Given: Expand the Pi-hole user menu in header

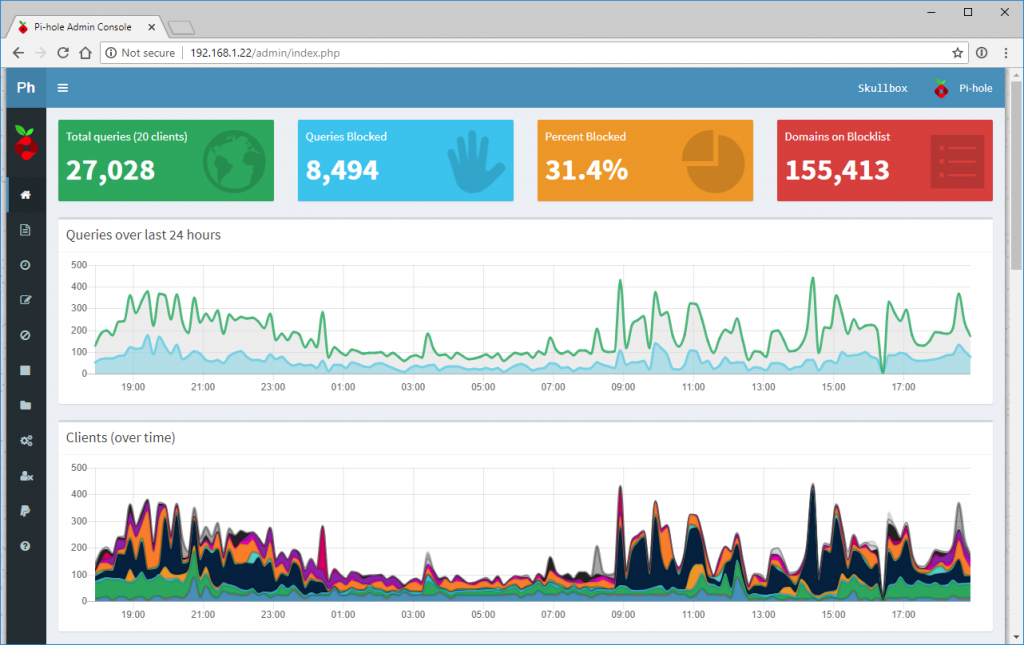Looking at the screenshot, I should point(962,88).
